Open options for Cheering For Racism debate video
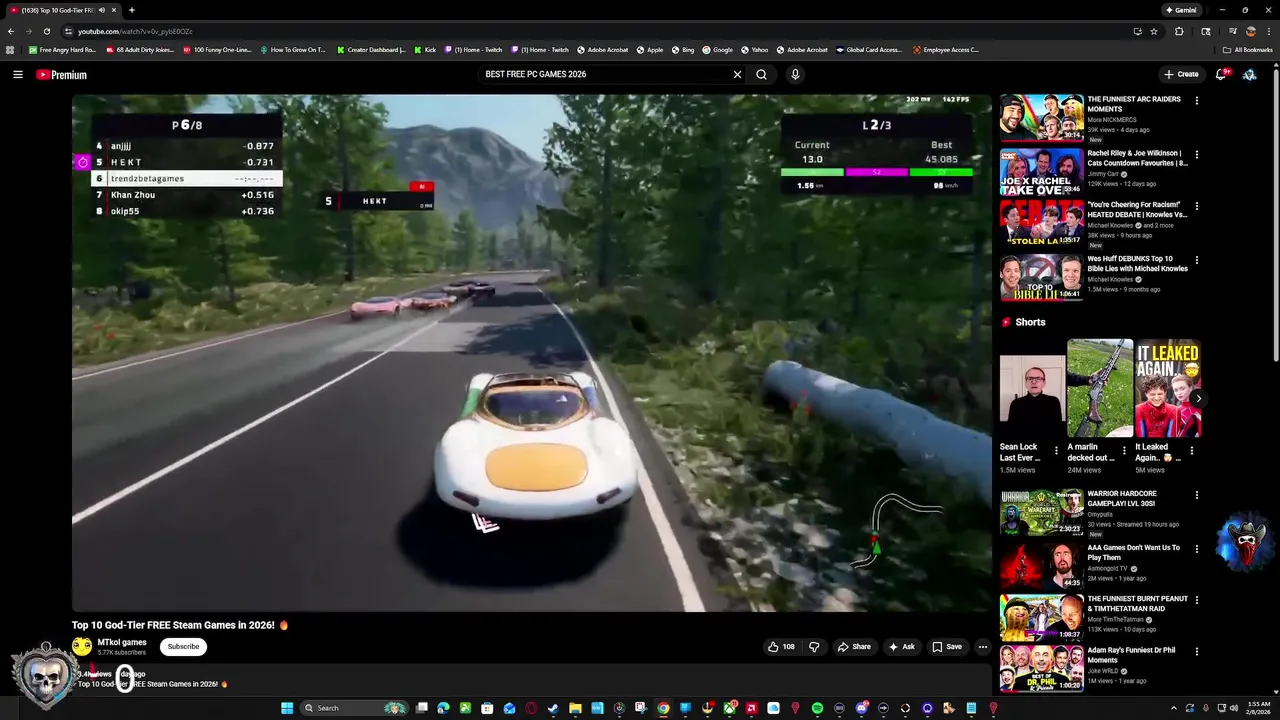 coord(1197,206)
